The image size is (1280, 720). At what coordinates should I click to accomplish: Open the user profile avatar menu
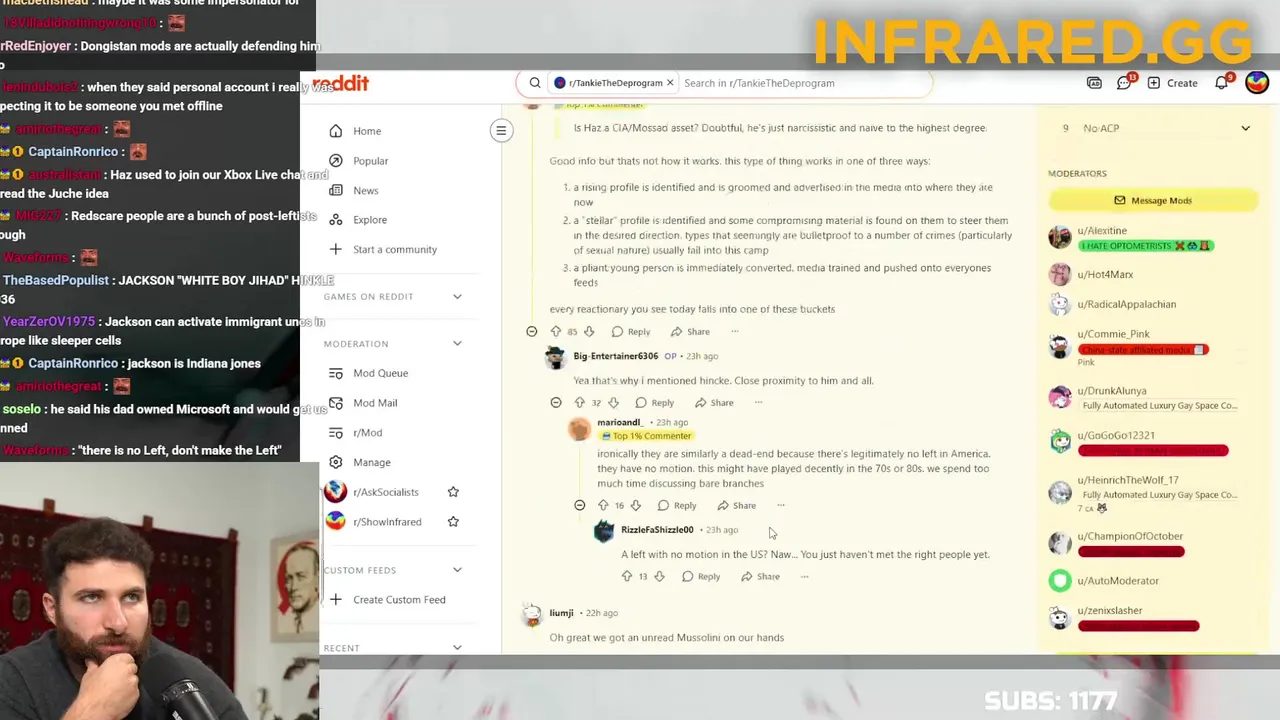click(x=1257, y=83)
